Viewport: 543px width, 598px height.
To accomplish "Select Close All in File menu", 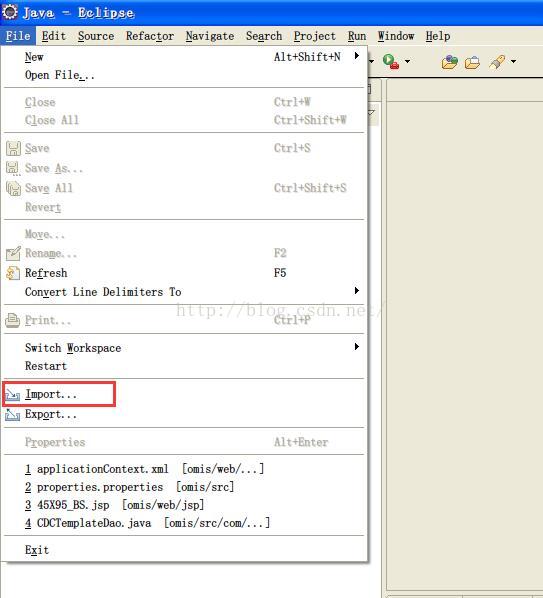I will pyautogui.click(x=184, y=120).
